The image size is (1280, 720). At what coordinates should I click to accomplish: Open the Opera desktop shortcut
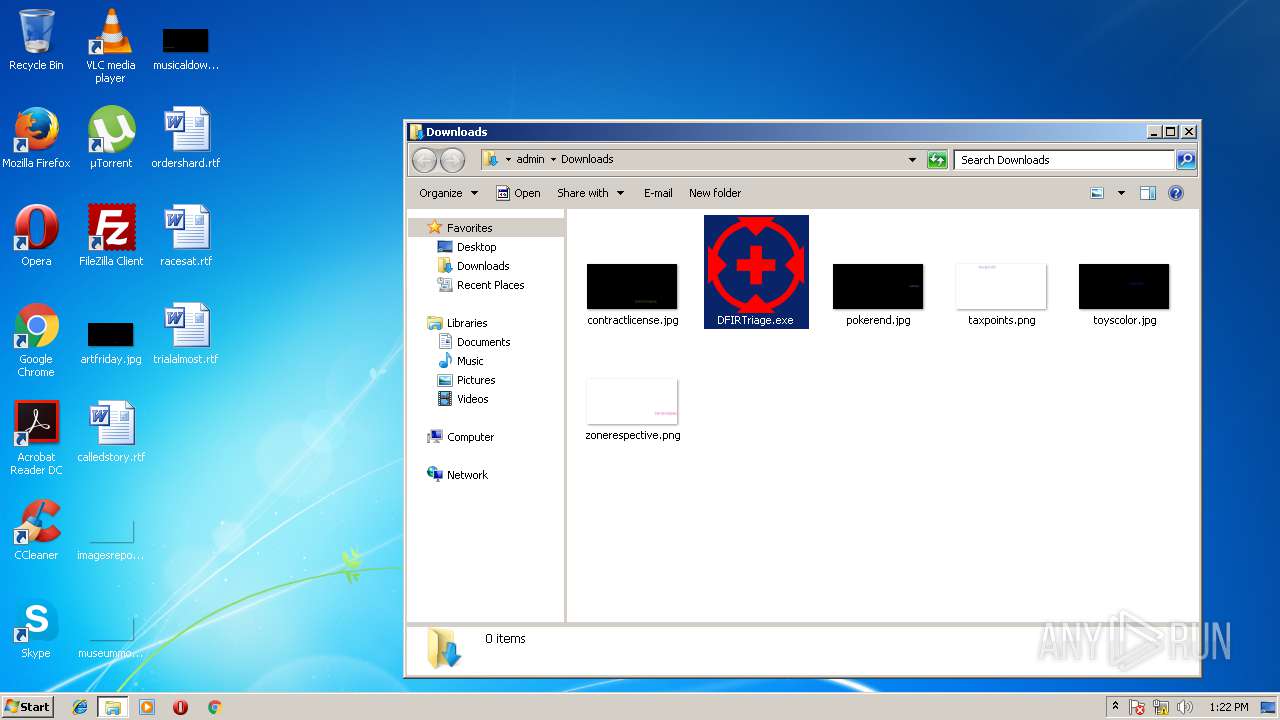click(x=36, y=236)
